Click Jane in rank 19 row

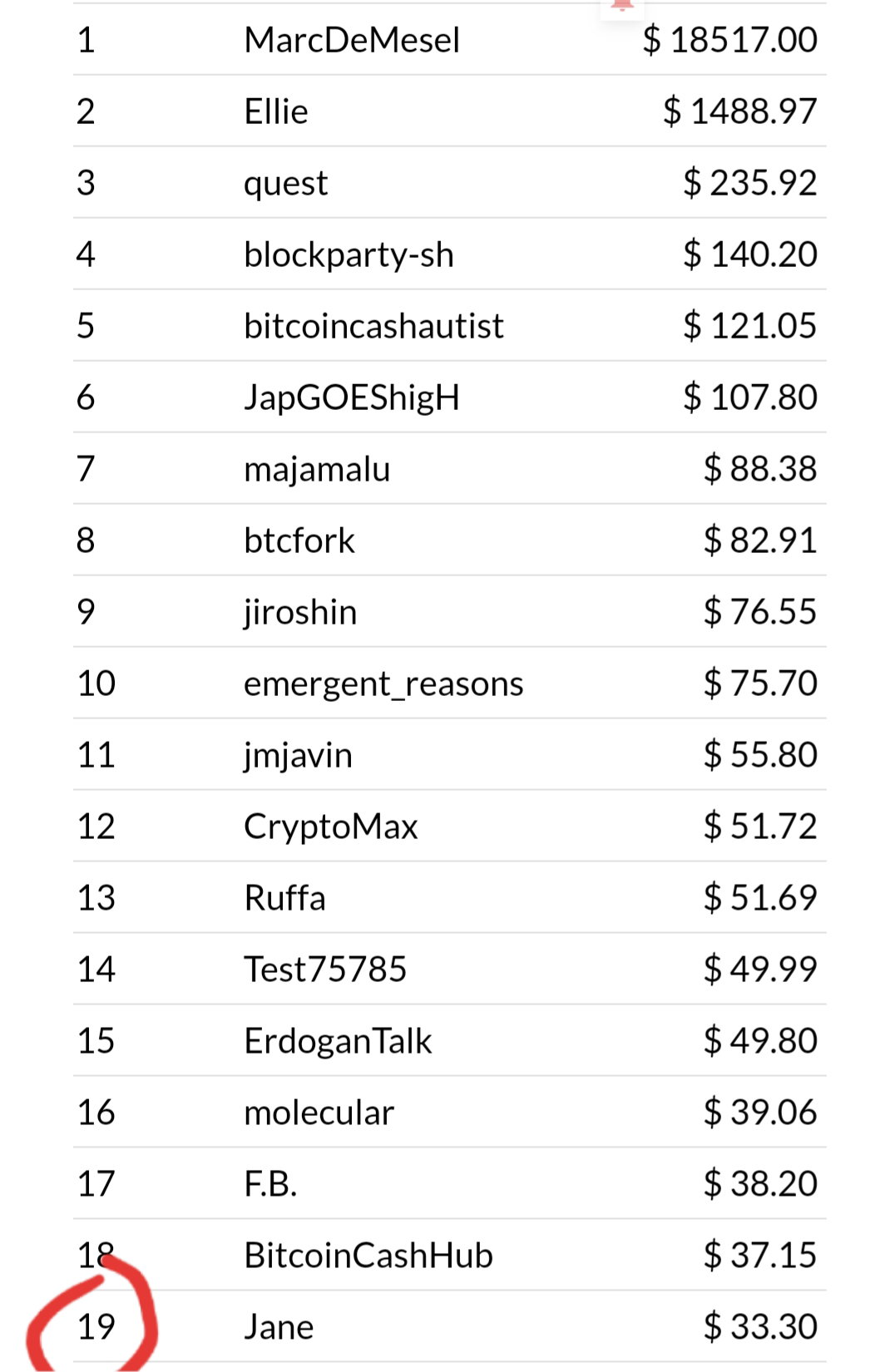(x=279, y=1327)
